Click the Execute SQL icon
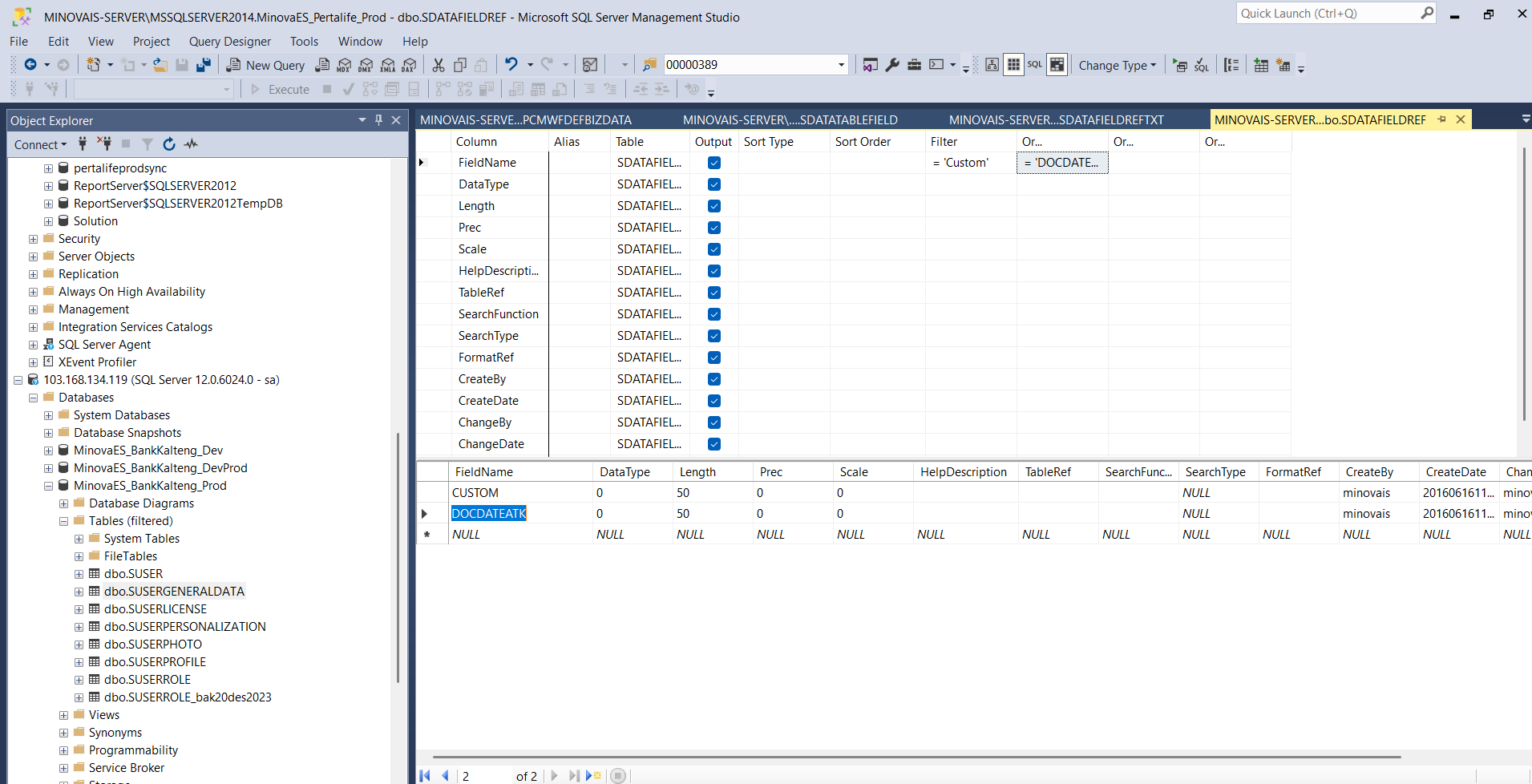 pos(1180,65)
